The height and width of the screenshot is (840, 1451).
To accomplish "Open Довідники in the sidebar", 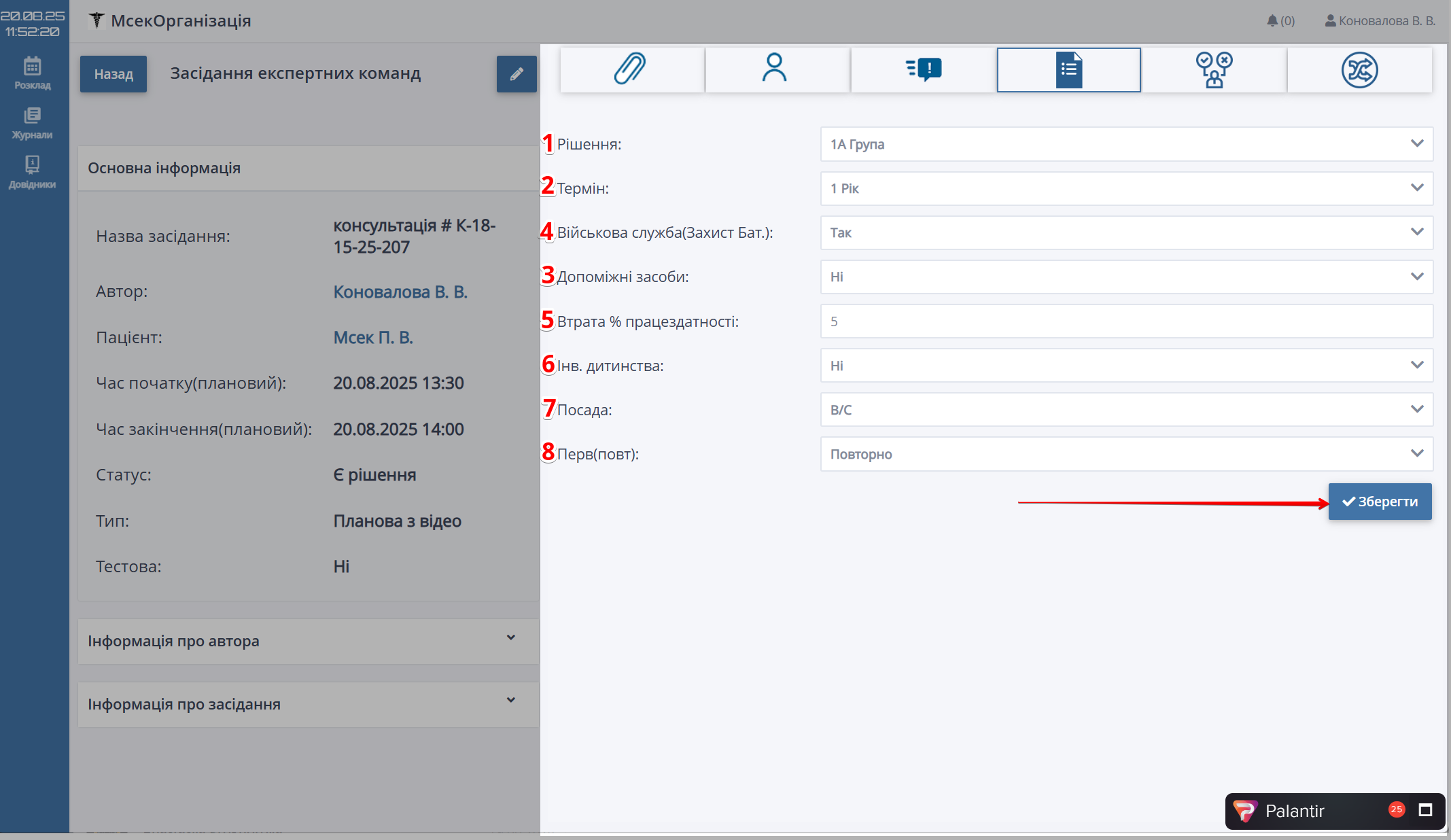I will click(x=33, y=172).
